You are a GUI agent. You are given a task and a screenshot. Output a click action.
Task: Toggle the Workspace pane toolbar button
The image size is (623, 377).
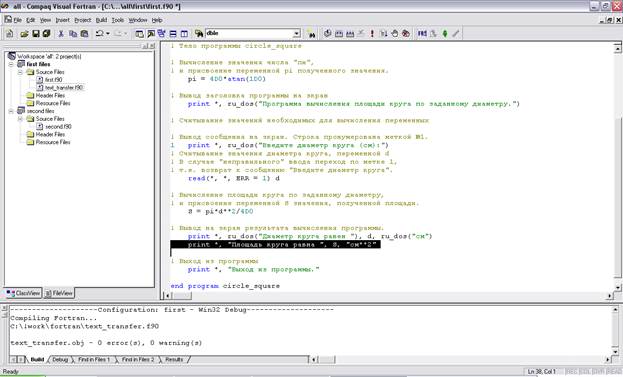139,34
